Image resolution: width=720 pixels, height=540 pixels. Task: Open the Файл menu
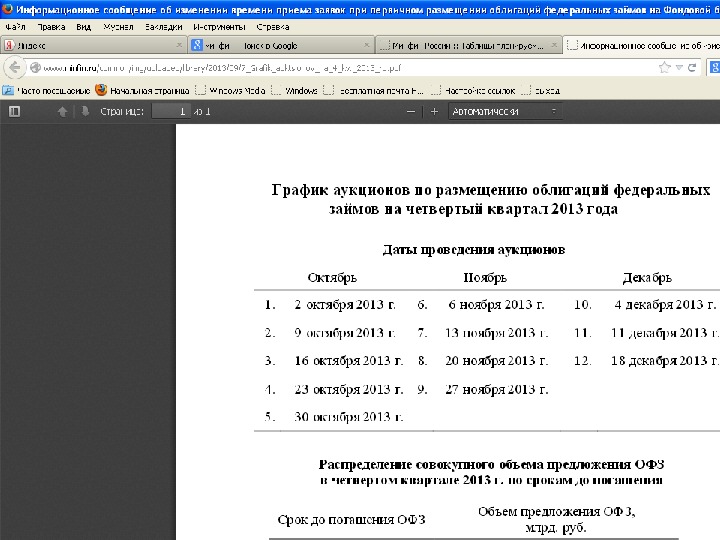click(x=15, y=27)
